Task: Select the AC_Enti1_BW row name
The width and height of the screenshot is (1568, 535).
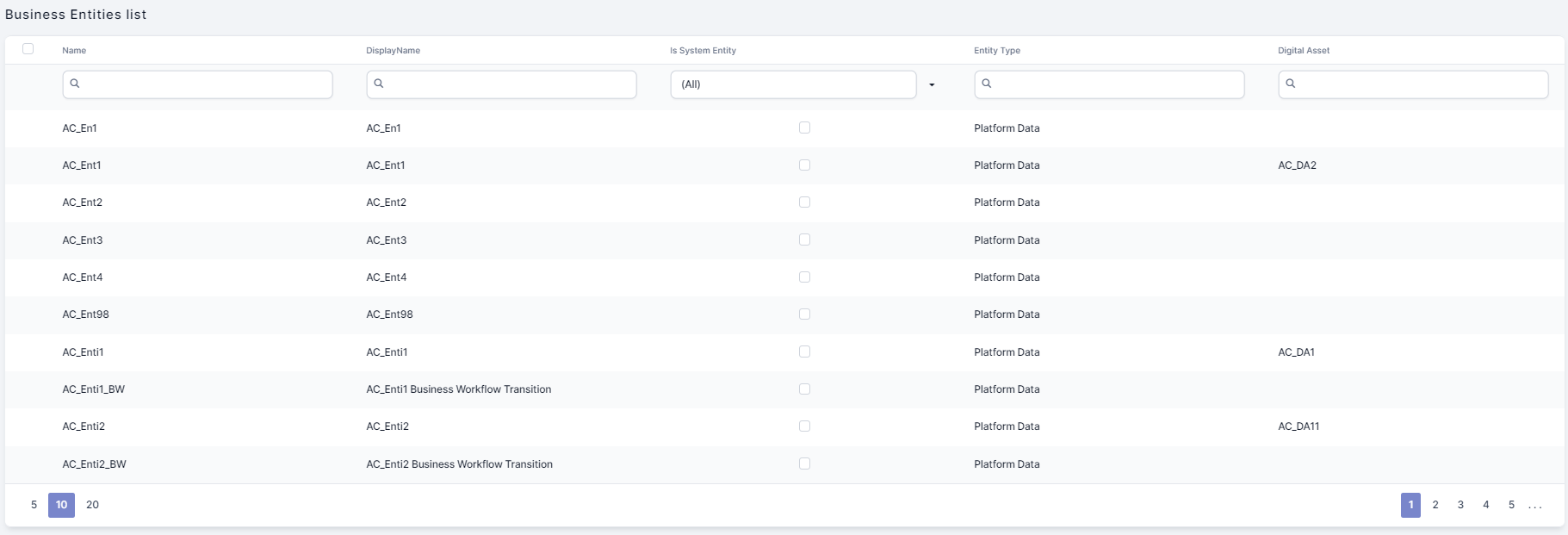Action: click(93, 389)
